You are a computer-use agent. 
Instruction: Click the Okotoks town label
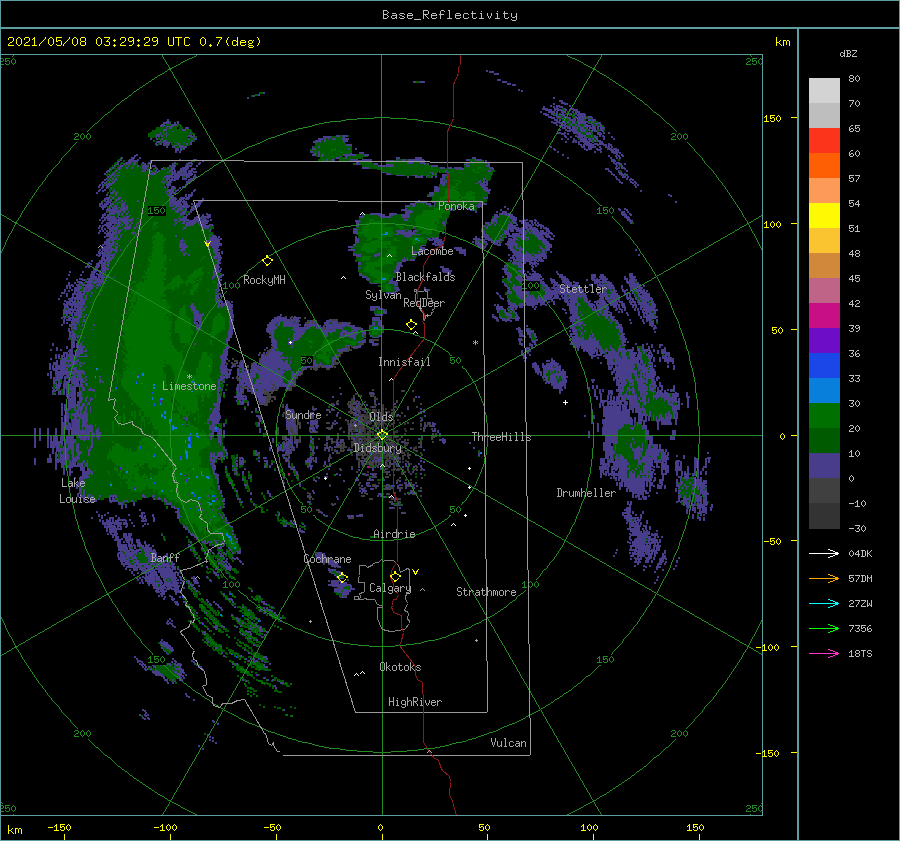click(400, 666)
